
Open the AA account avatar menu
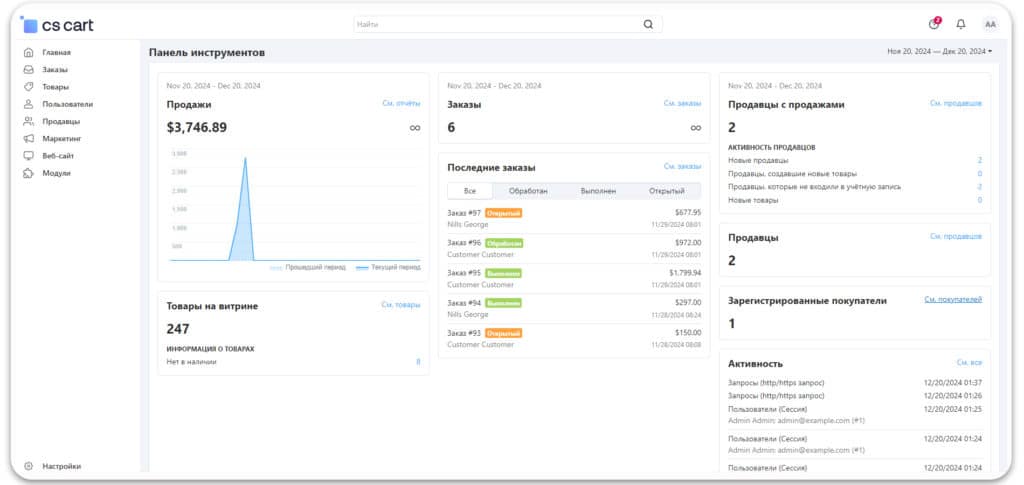[990, 24]
